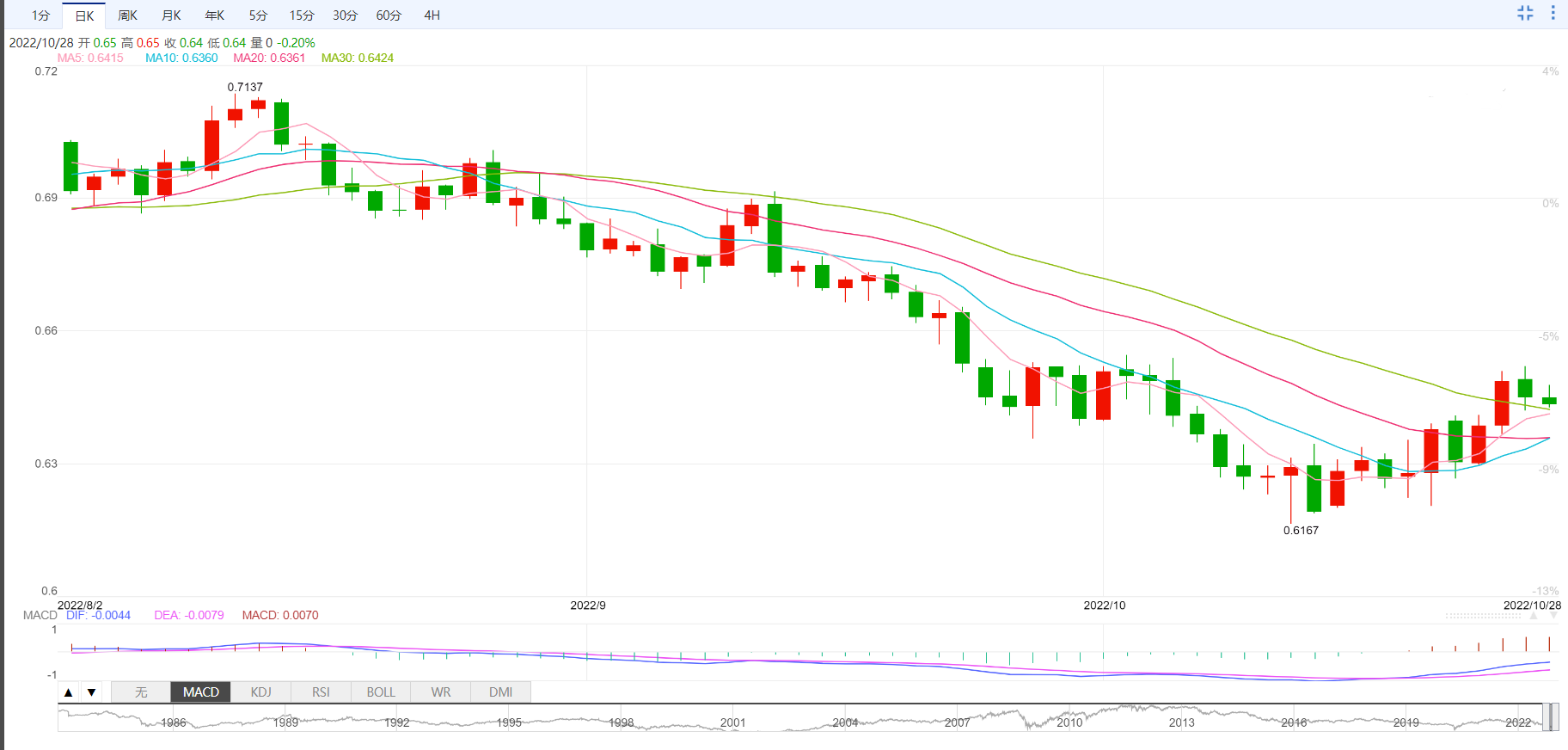Click the dotted drag grip above MACD panel
This screenshot has height=750, width=1568.
1484,616
